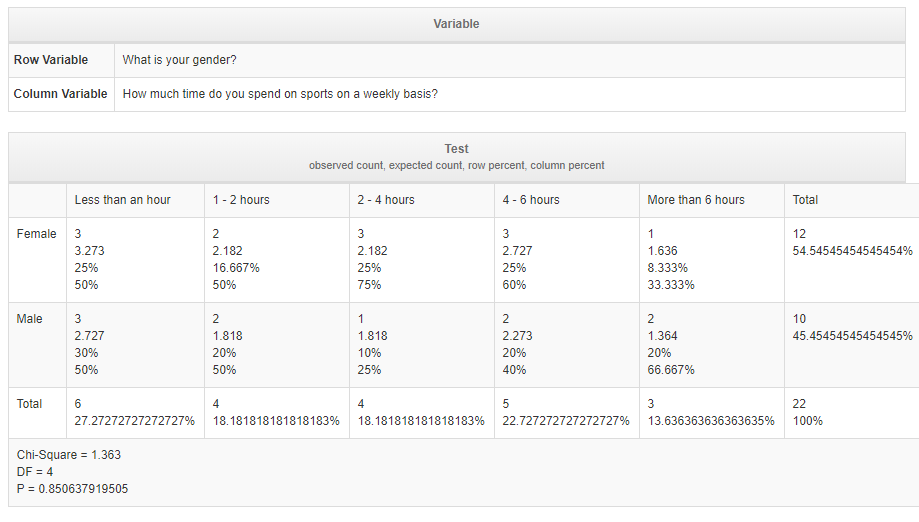Select the grand total 22 cell
The image size is (919, 522).
click(x=852, y=413)
